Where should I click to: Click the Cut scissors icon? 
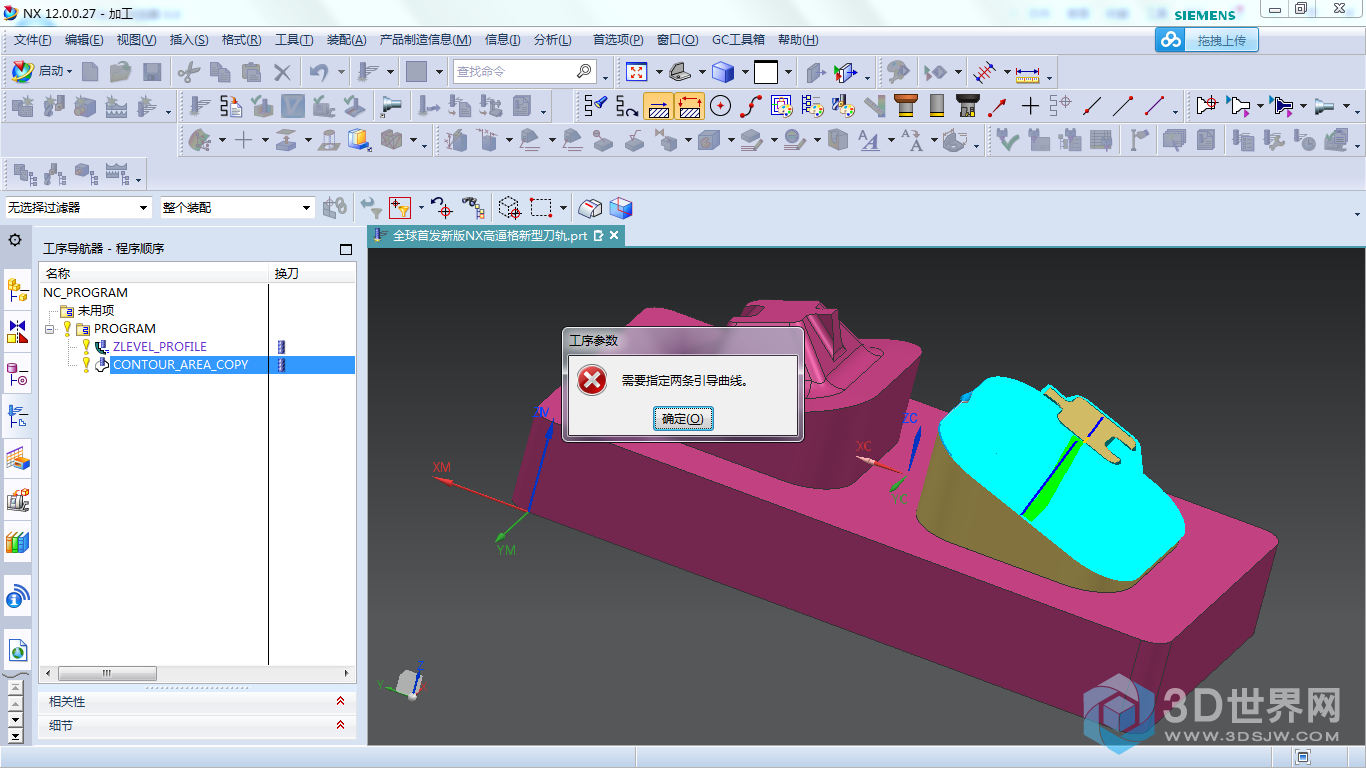point(189,71)
